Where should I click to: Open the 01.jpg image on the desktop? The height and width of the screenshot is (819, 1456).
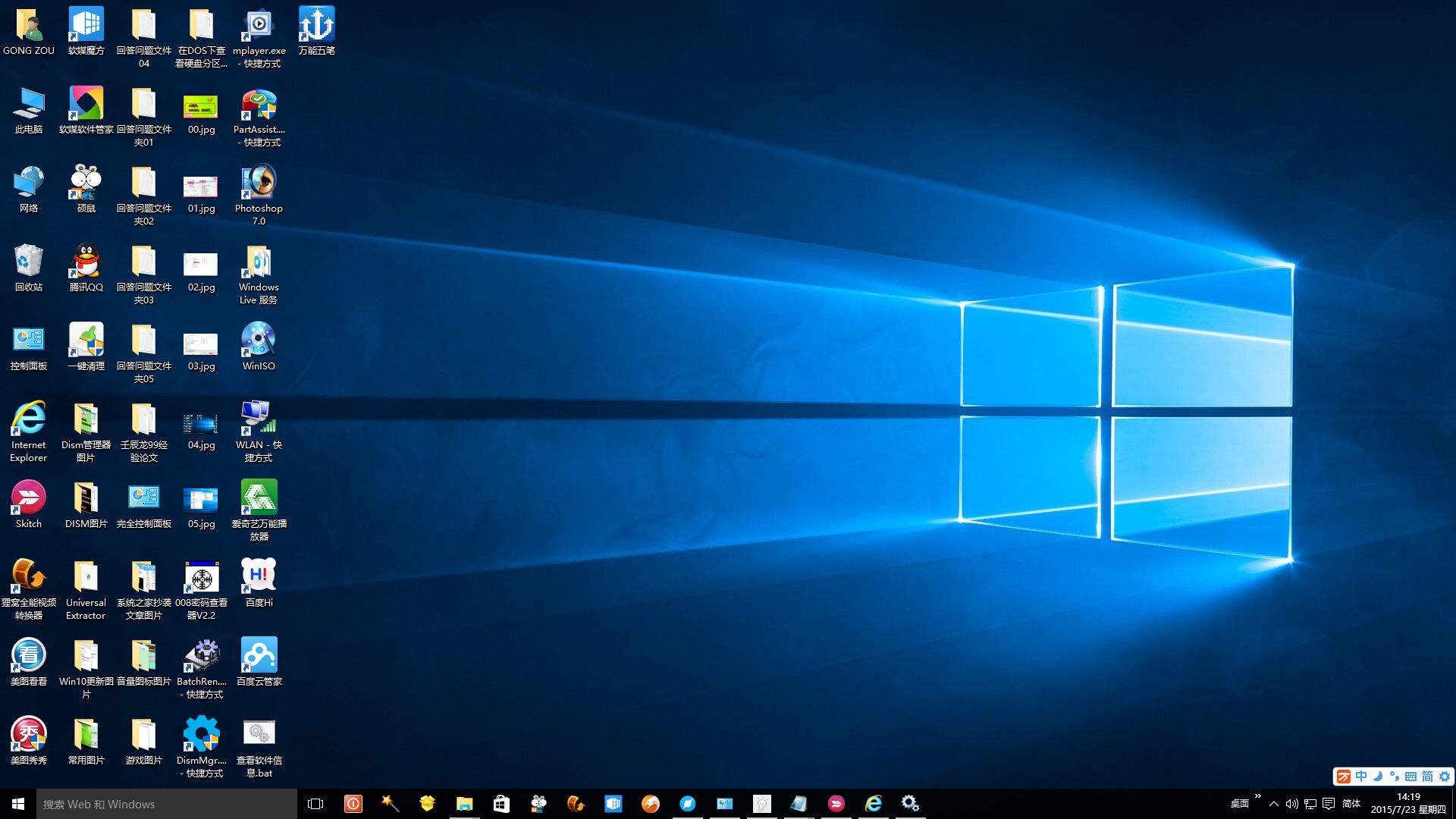(x=200, y=188)
